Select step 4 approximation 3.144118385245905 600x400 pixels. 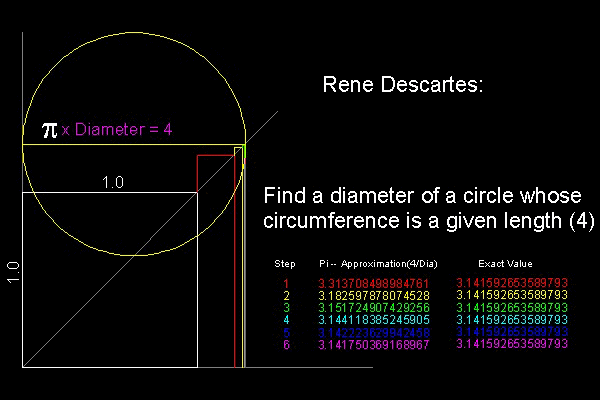(x=373, y=320)
